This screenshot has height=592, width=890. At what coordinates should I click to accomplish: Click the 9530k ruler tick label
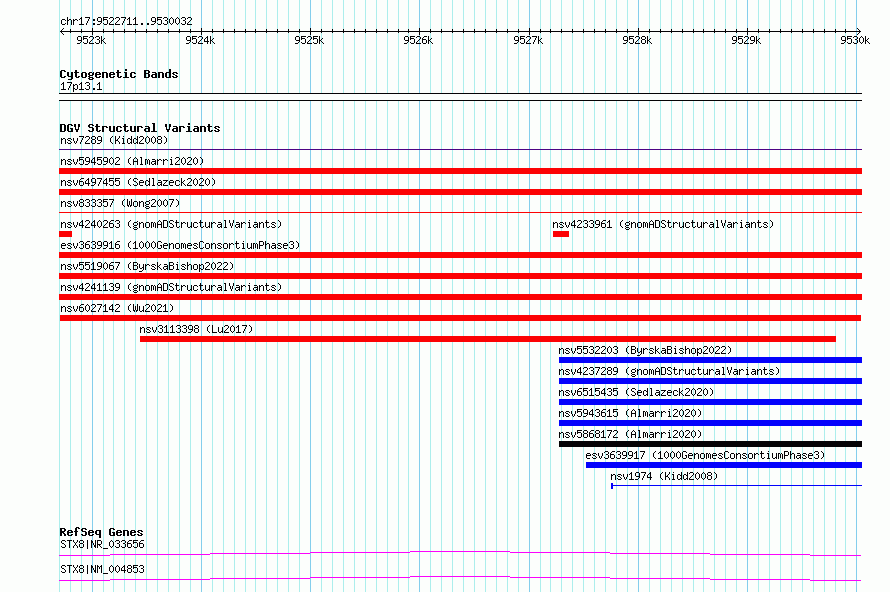click(855, 40)
